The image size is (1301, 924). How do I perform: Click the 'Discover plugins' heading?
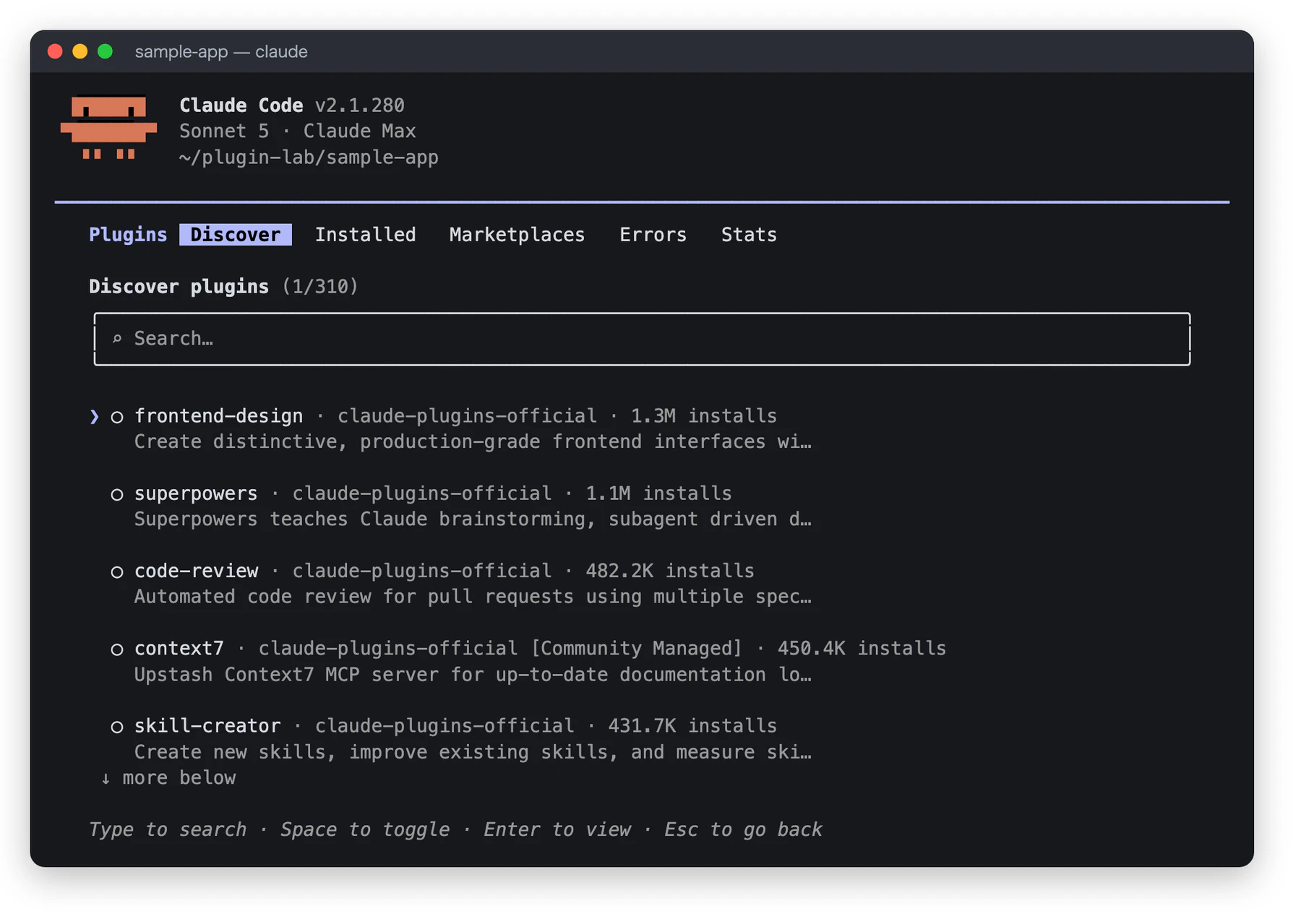[179, 287]
